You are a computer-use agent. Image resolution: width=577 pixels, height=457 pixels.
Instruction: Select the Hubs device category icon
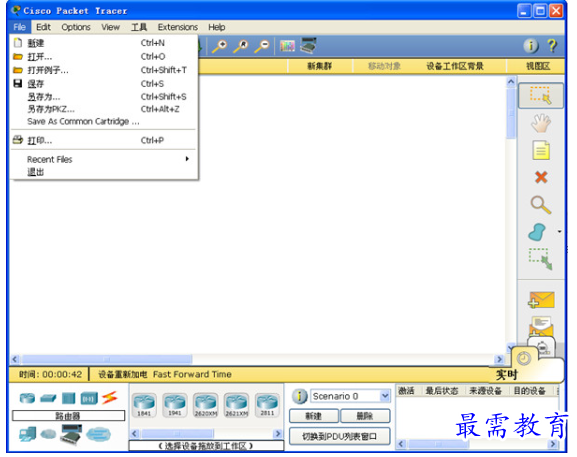pyautogui.click(x=68, y=398)
